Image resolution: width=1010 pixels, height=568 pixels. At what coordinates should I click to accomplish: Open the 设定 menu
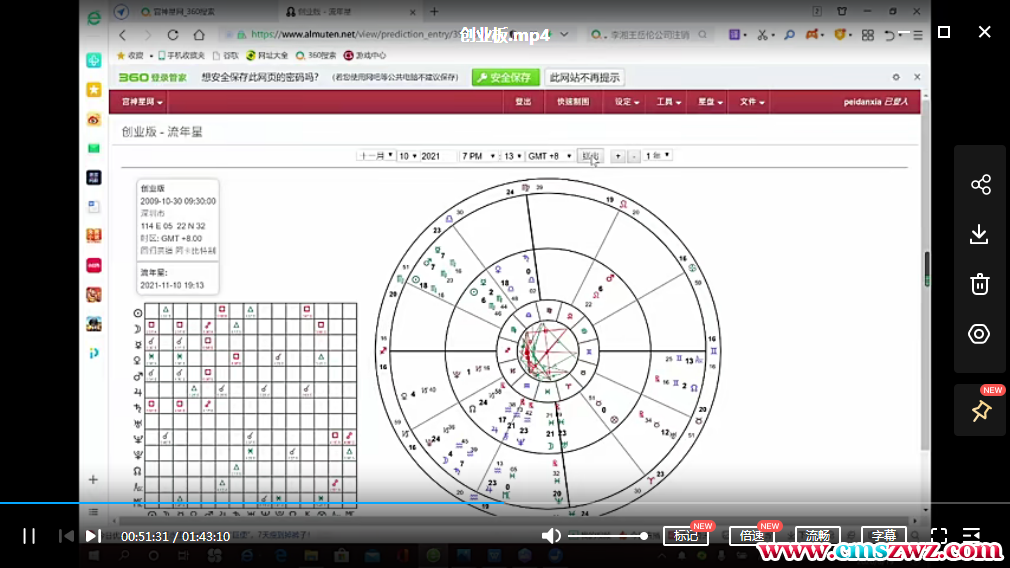(x=627, y=102)
